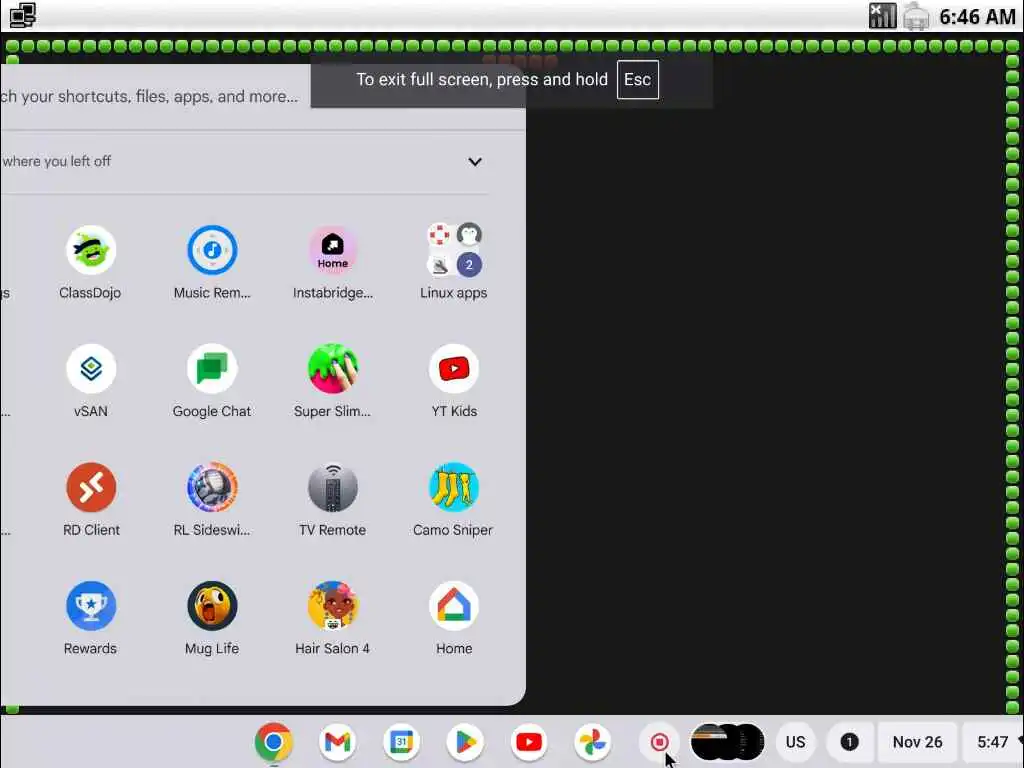Open the RL Sideswipe game

pyautogui.click(x=212, y=487)
